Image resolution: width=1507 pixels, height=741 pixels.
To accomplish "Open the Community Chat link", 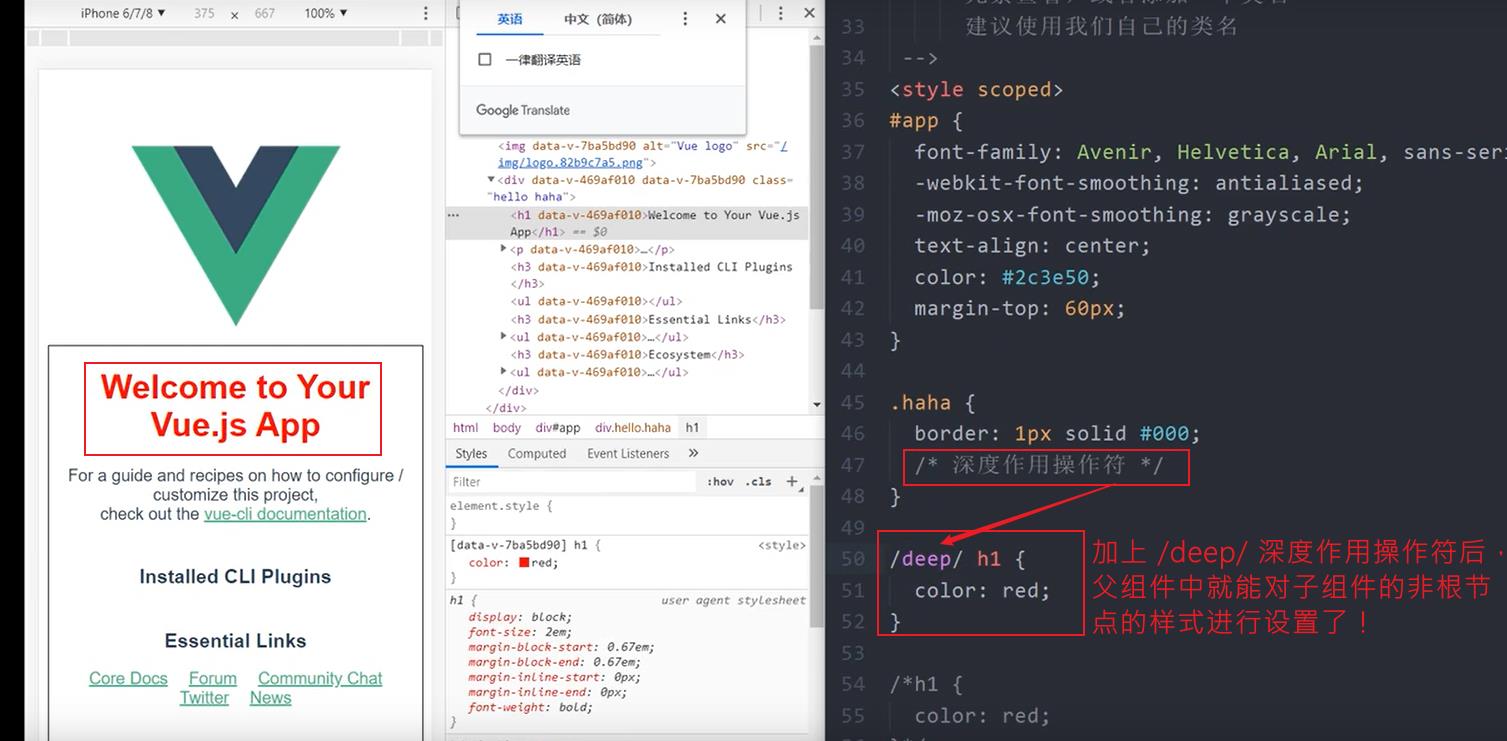I will tap(320, 678).
